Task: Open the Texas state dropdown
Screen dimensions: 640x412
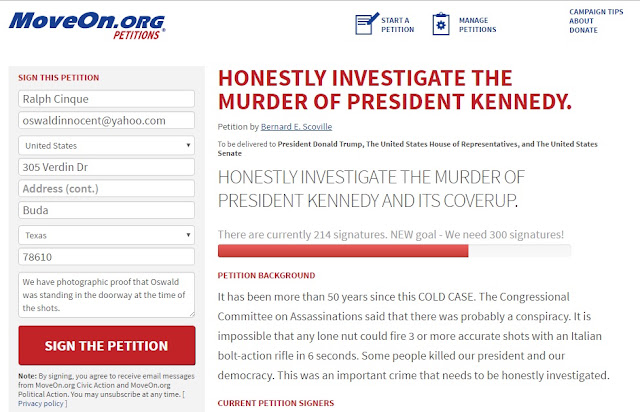Action: point(107,235)
